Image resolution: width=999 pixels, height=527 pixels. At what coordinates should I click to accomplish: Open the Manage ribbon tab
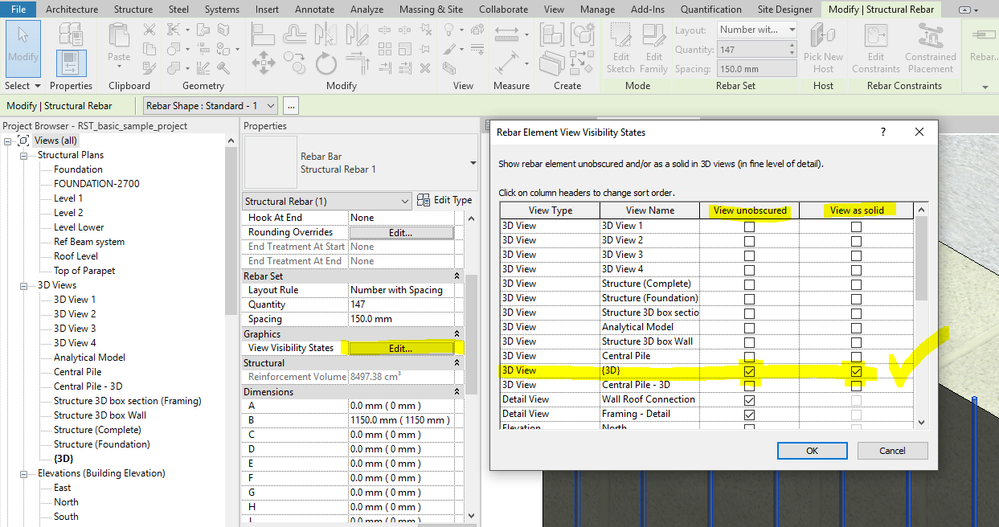597,9
